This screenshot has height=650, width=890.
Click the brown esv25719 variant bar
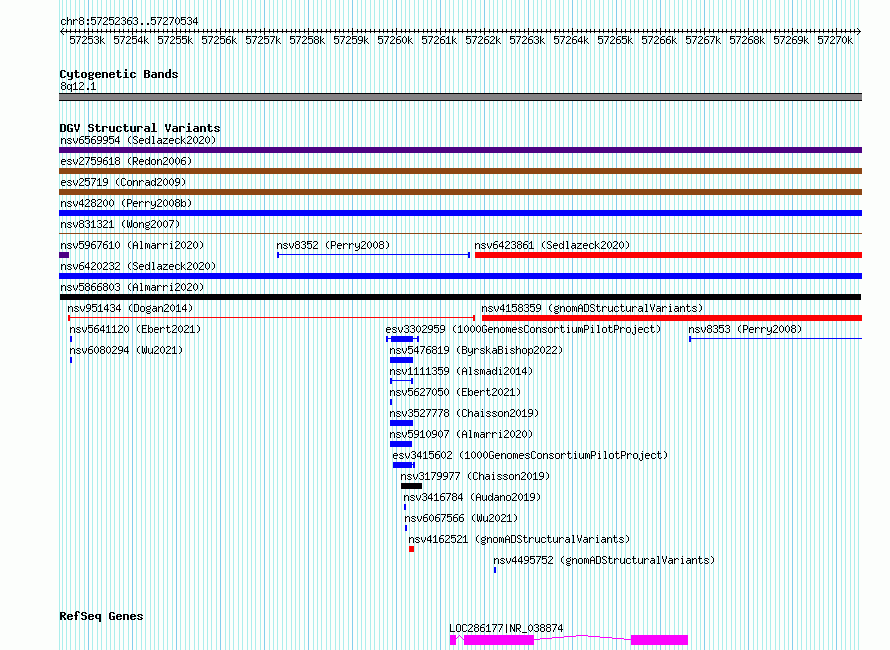[x=460, y=192]
